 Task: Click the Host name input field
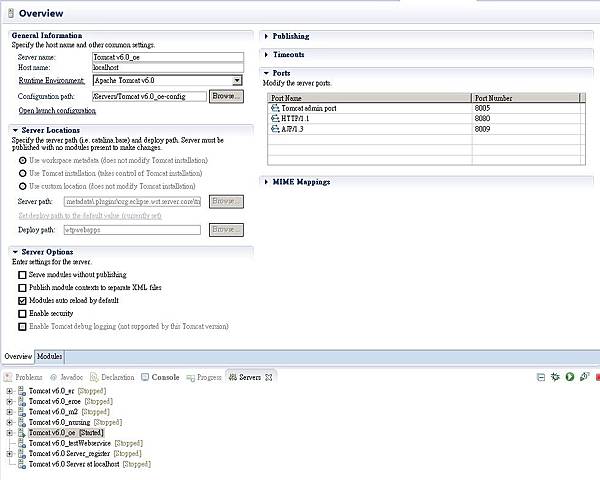tap(168, 68)
